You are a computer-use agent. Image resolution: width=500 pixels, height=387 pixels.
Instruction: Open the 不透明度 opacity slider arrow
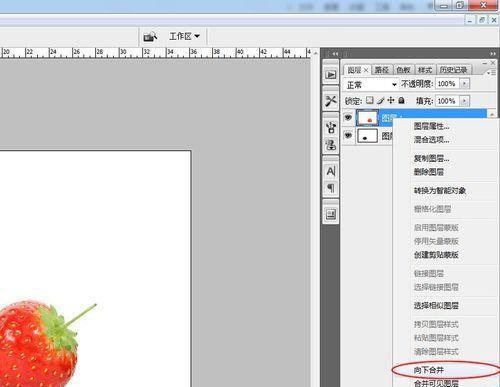(465, 84)
